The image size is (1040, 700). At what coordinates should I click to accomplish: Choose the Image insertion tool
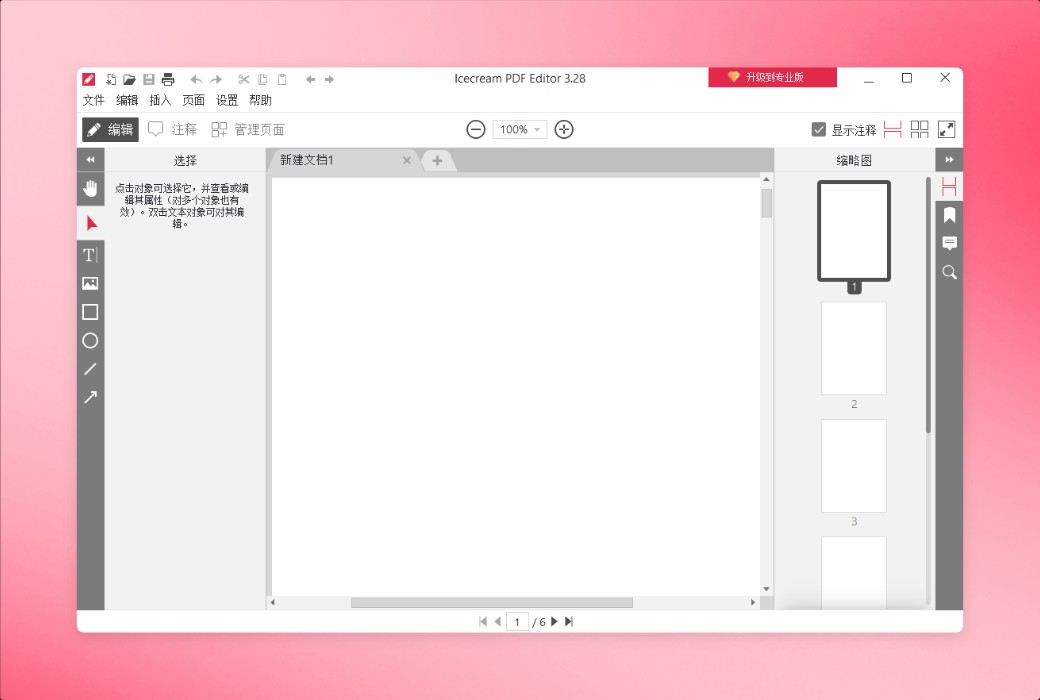point(90,283)
